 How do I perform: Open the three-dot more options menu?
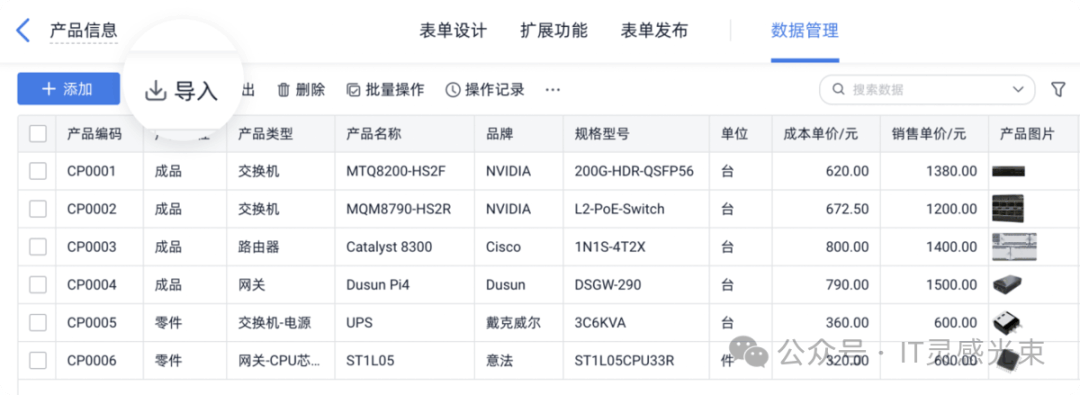coord(552,90)
